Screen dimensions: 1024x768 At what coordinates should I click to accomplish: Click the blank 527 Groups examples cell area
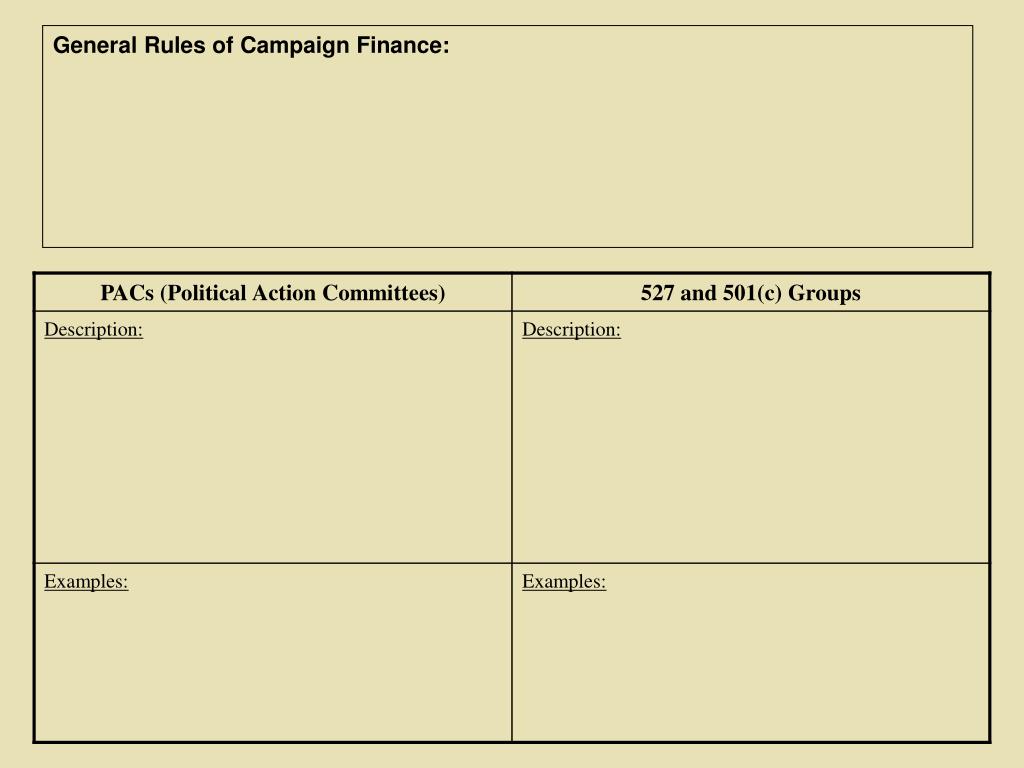pyautogui.click(x=751, y=663)
